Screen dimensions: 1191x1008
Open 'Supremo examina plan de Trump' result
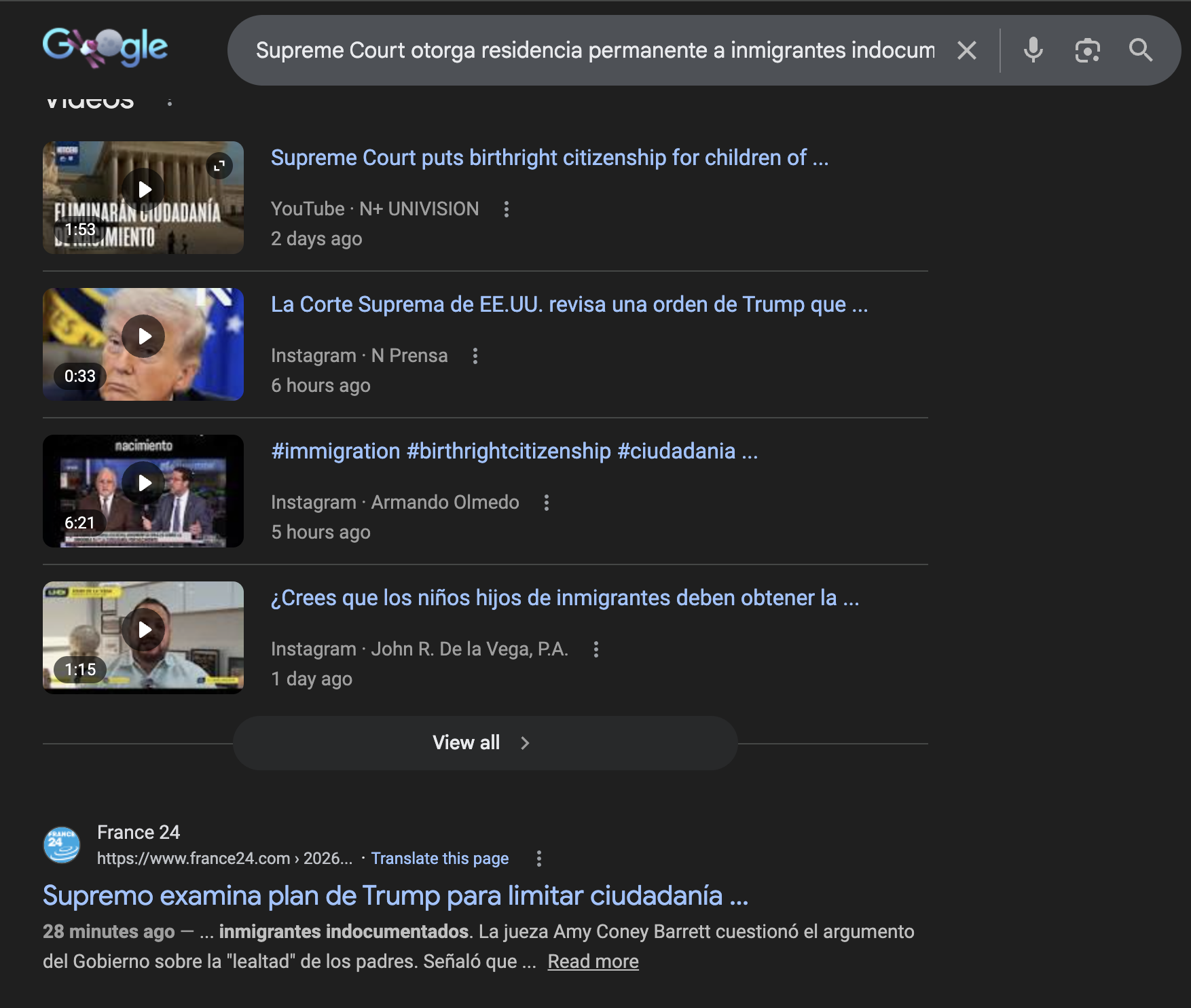click(395, 896)
